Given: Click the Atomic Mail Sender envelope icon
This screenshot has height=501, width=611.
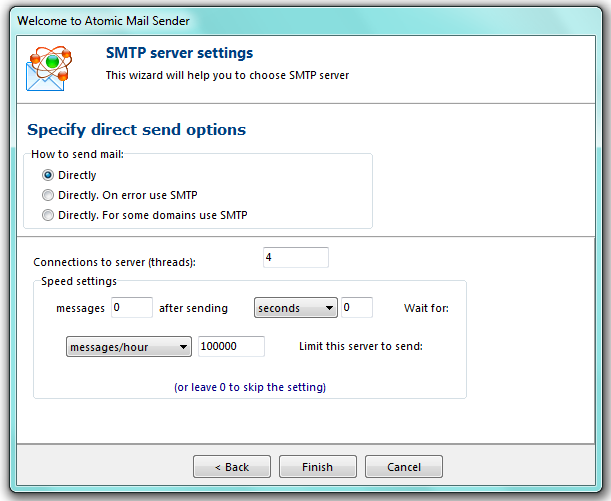Looking at the screenshot, I should tap(47, 66).
